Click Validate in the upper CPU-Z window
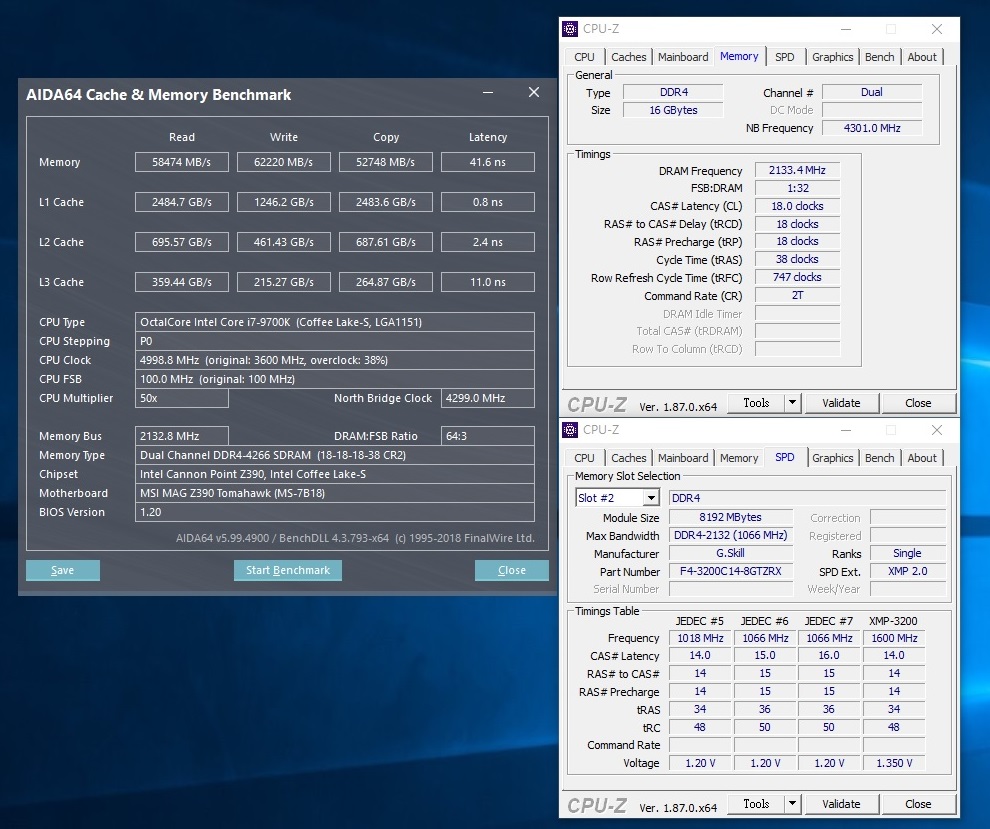 pyautogui.click(x=841, y=403)
